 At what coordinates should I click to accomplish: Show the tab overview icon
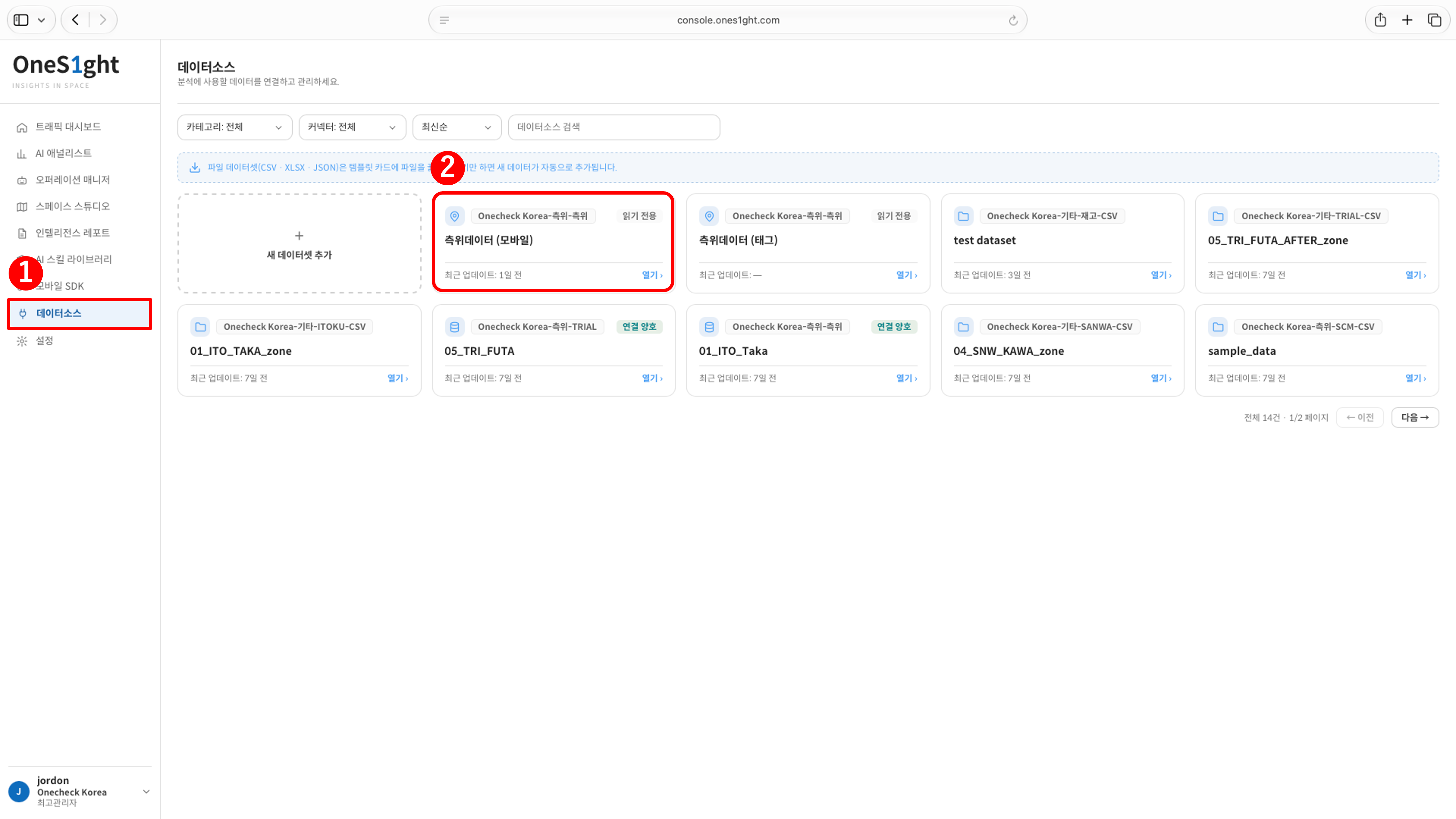pyautogui.click(x=1434, y=20)
